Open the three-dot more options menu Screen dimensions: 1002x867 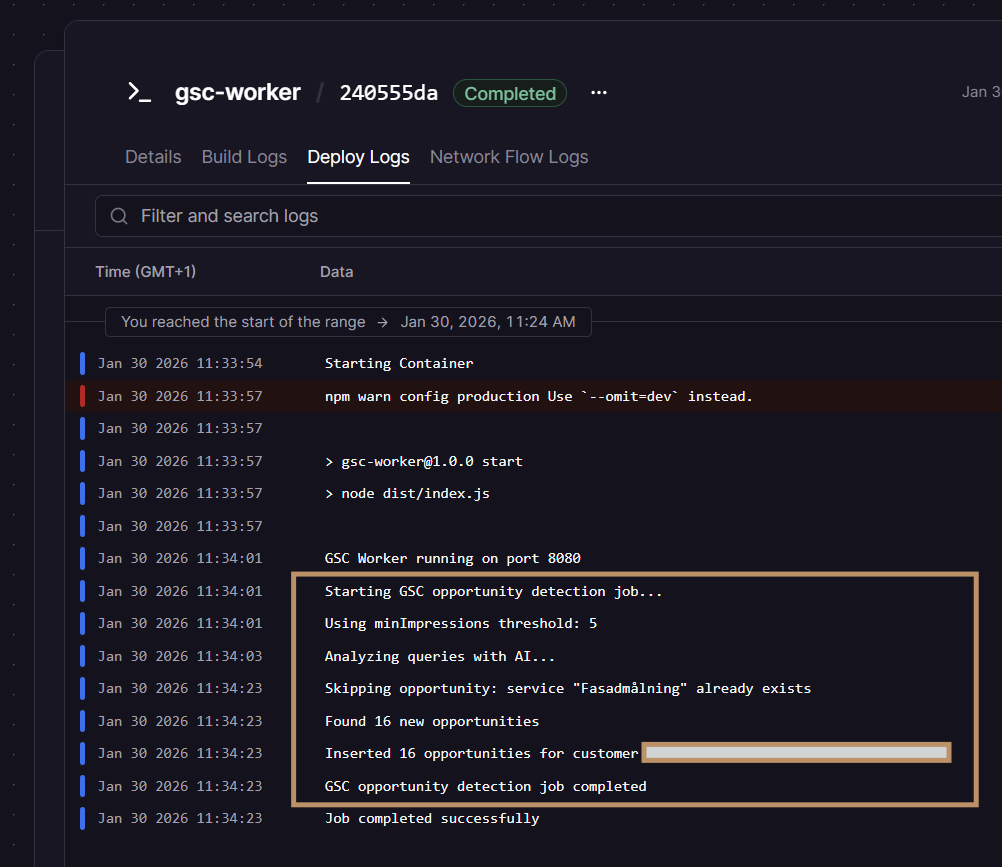coord(599,93)
